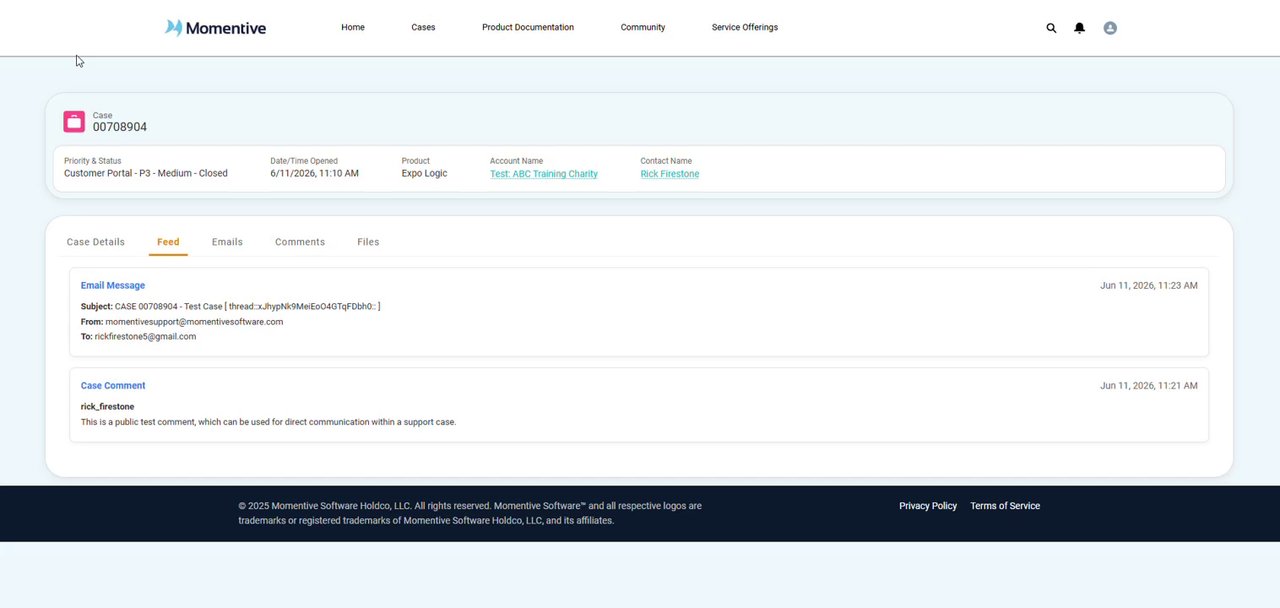This screenshot has height=608, width=1280.
Task: Open the Rick Firestone contact link
Action: pos(670,174)
